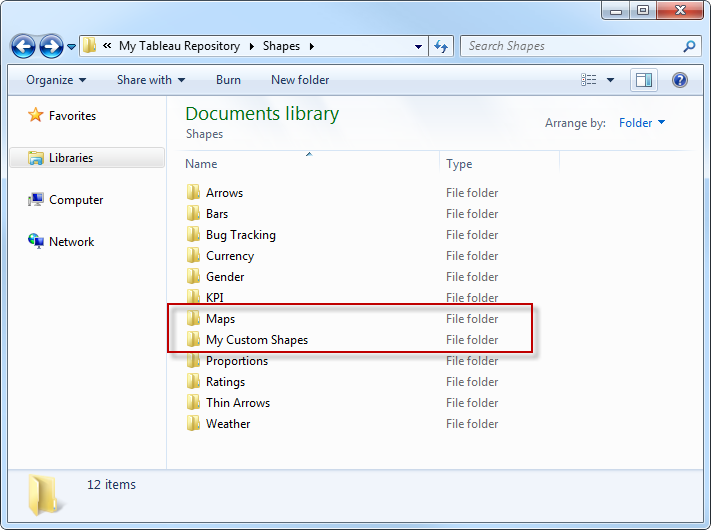Viewport: 711px width, 530px height.
Task: Open Help with question mark icon
Action: 679,80
